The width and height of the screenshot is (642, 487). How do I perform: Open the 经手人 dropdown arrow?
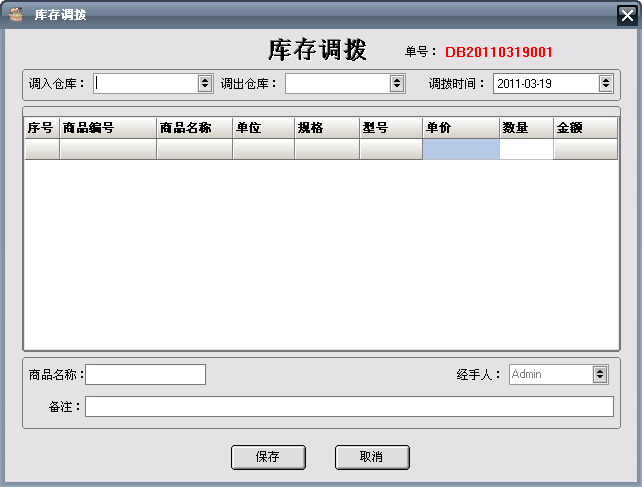(x=600, y=374)
